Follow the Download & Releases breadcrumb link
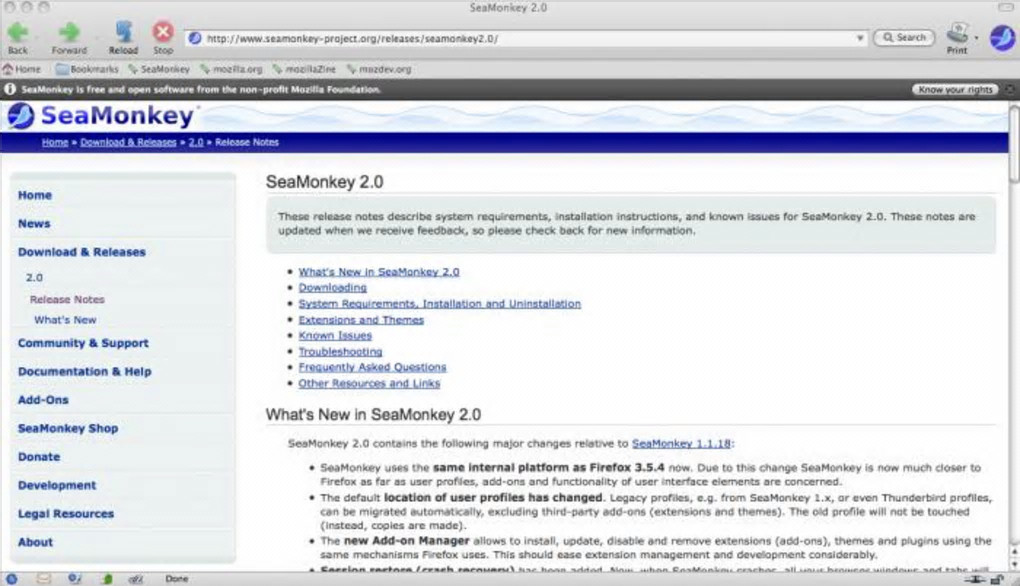The image size is (1020, 586). tap(128, 142)
